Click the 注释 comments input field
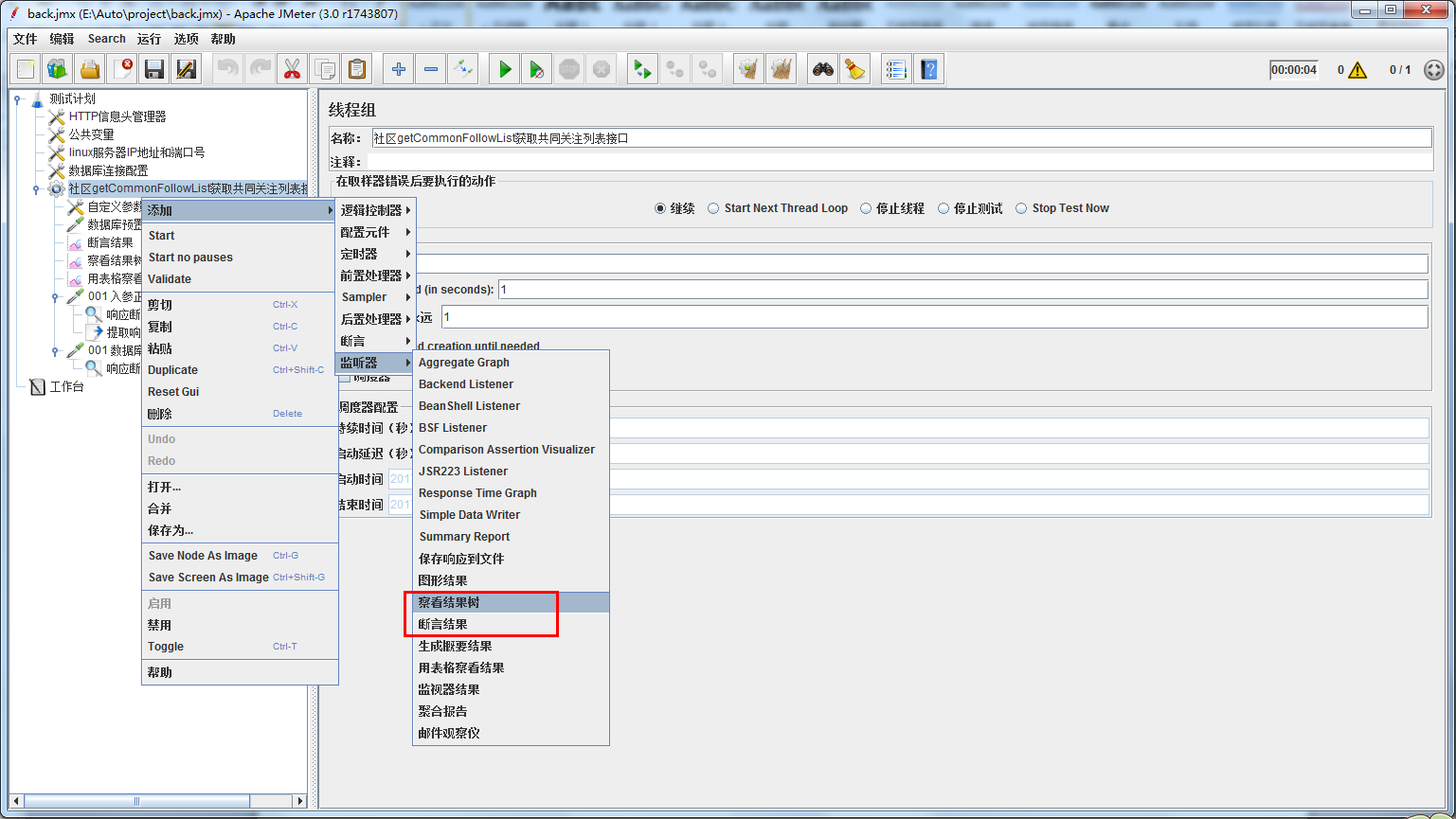 901,162
